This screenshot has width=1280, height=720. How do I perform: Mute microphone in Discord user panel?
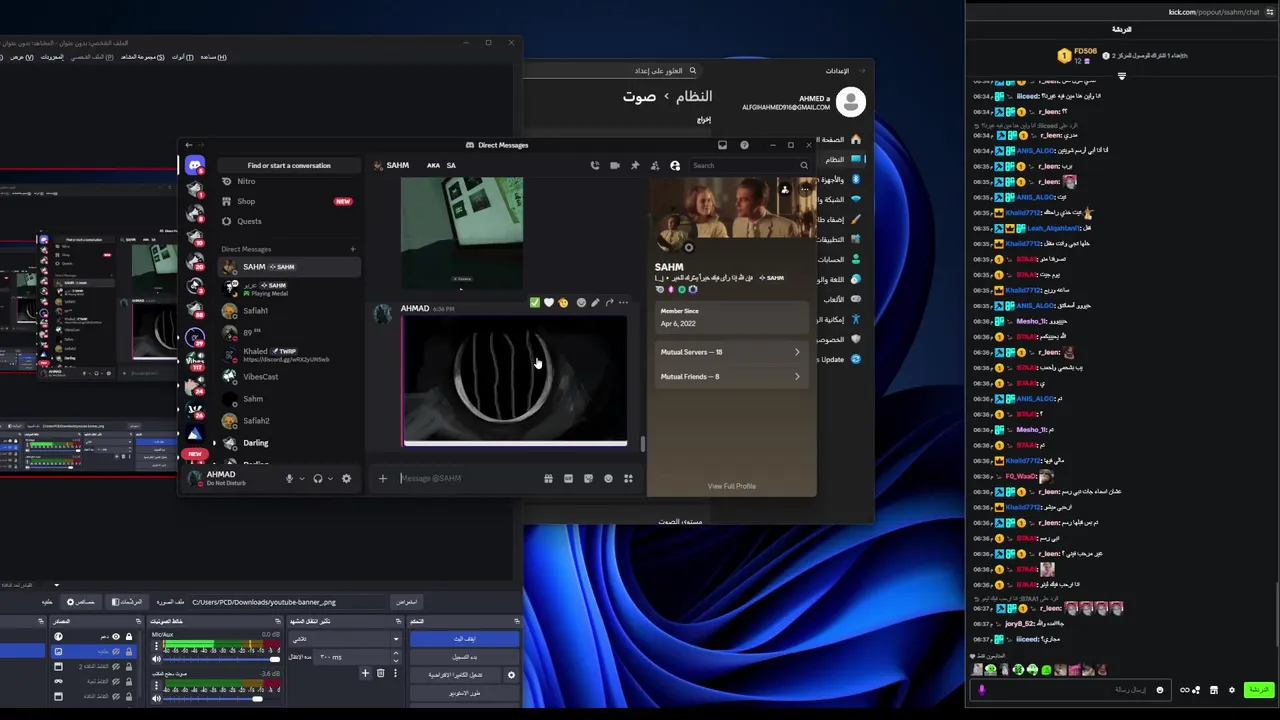point(289,478)
